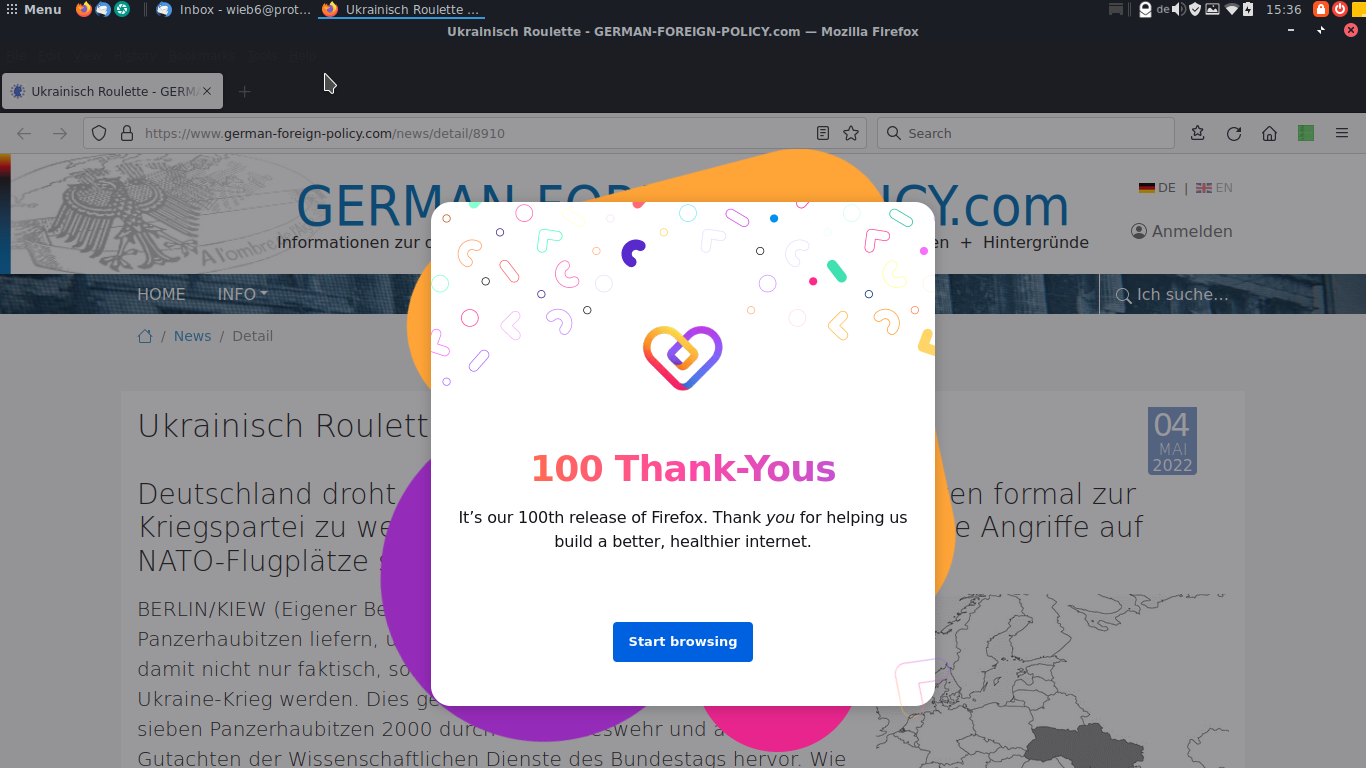This screenshot has height=768, width=1366.
Task: Open a new tab with plus button
Action: pyautogui.click(x=245, y=91)
